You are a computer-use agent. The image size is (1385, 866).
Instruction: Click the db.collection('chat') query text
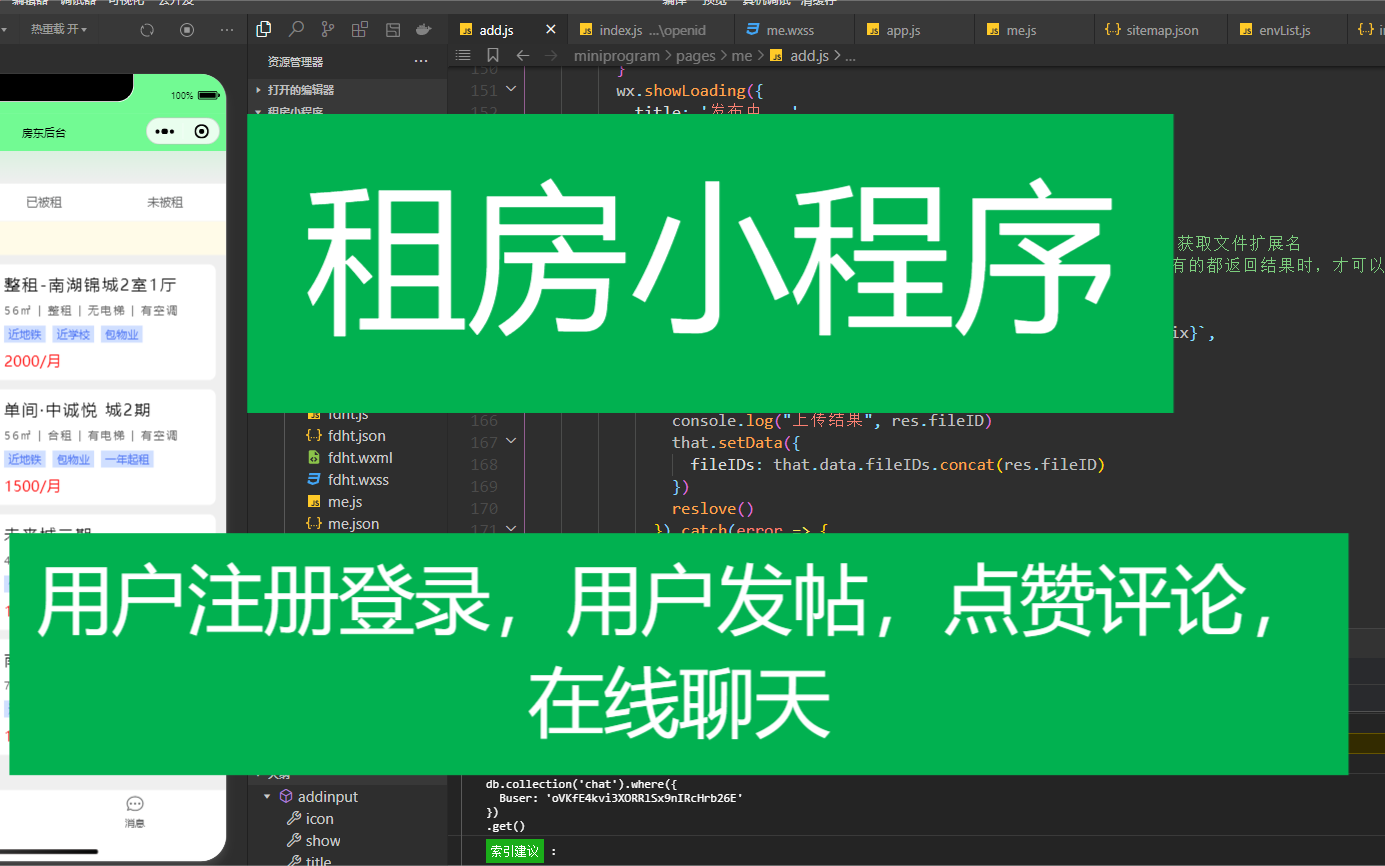[581, 785]
